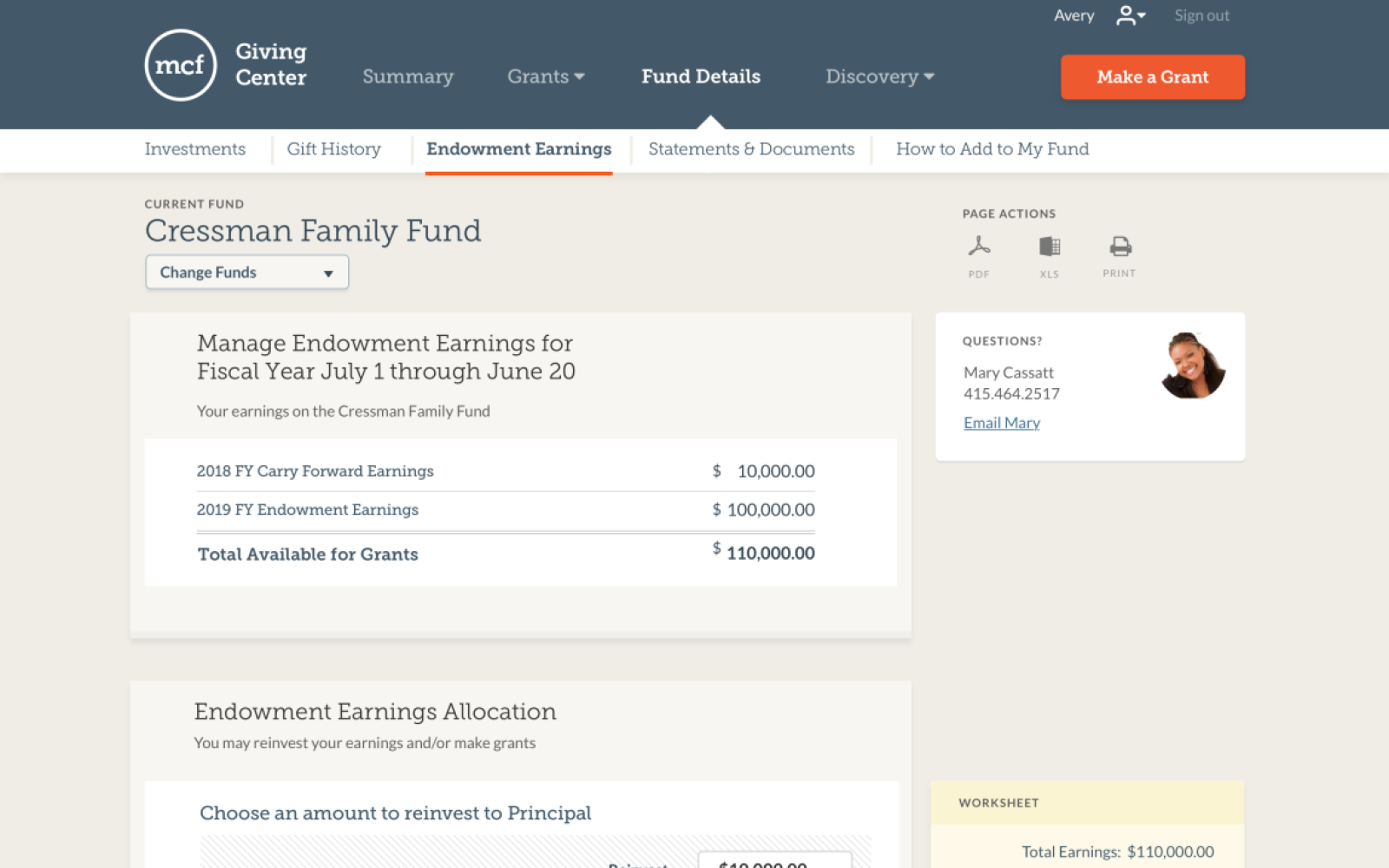The width and height of the screenshot is (1389, 868).
Task: Select Fund Details in navigation
Action: point(701,77)
